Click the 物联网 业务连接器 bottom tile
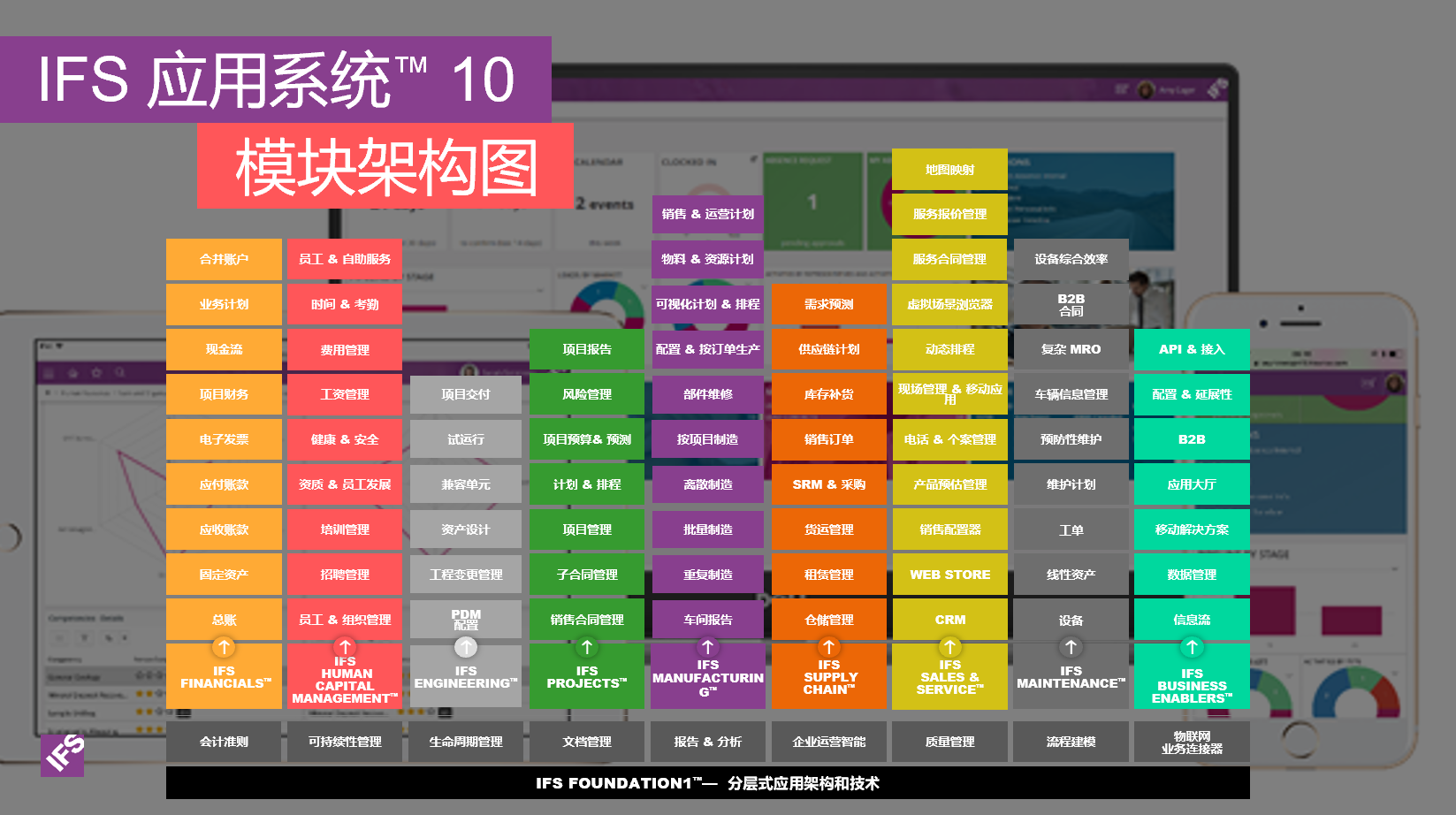The height and width of the screenshot is (815, 1456). [x=1192, y=742]
